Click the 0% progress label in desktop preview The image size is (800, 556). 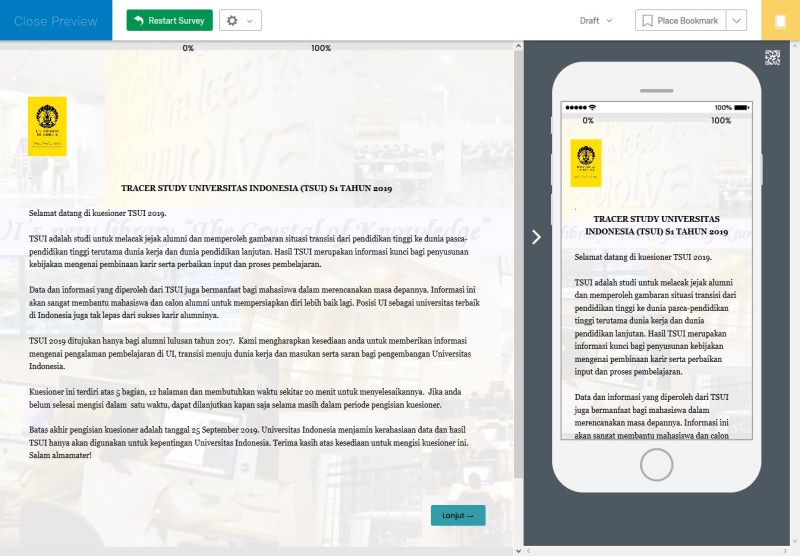(x=188, y=48)
